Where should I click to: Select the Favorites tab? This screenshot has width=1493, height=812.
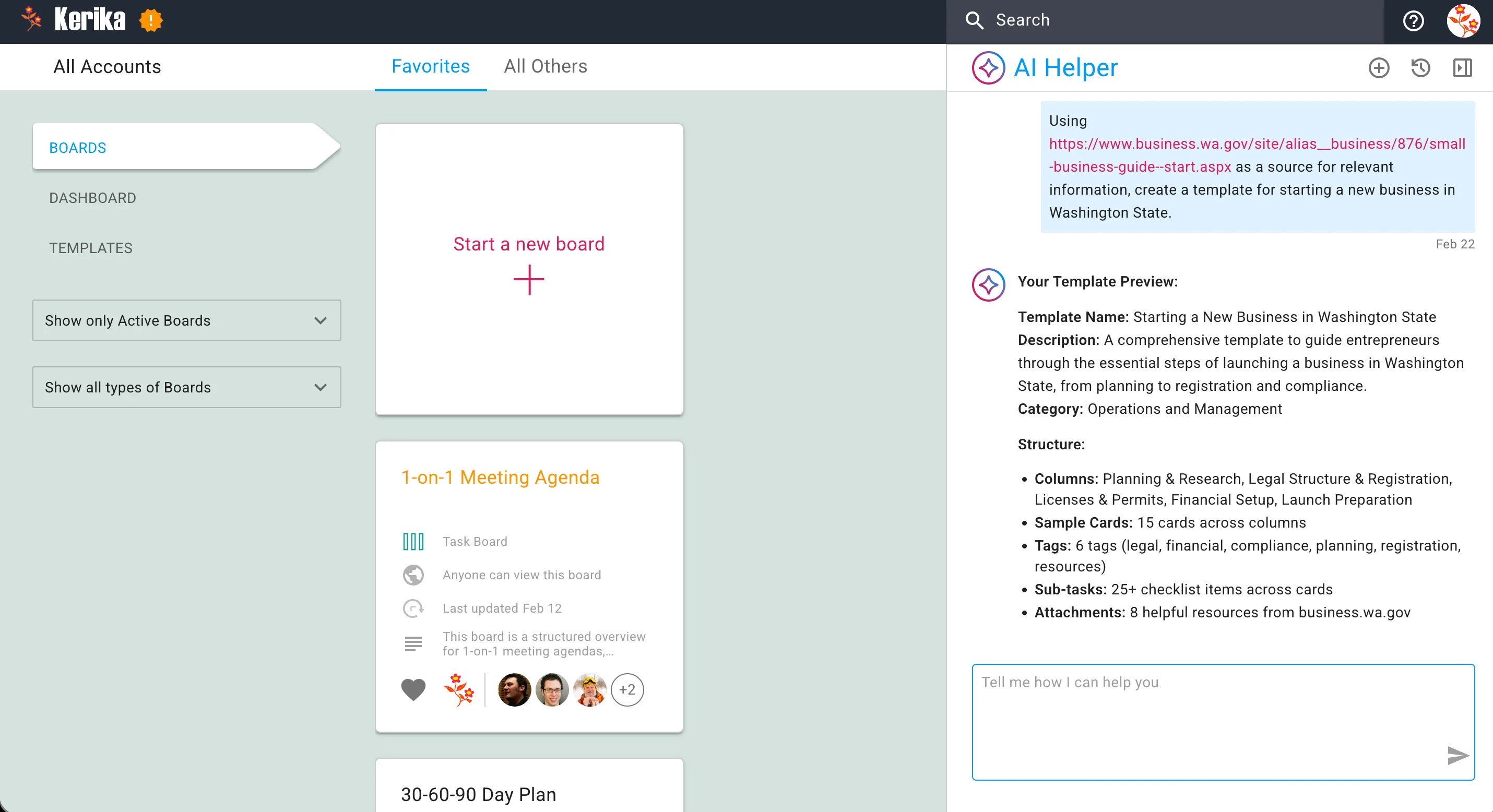(x=431, y=67)
